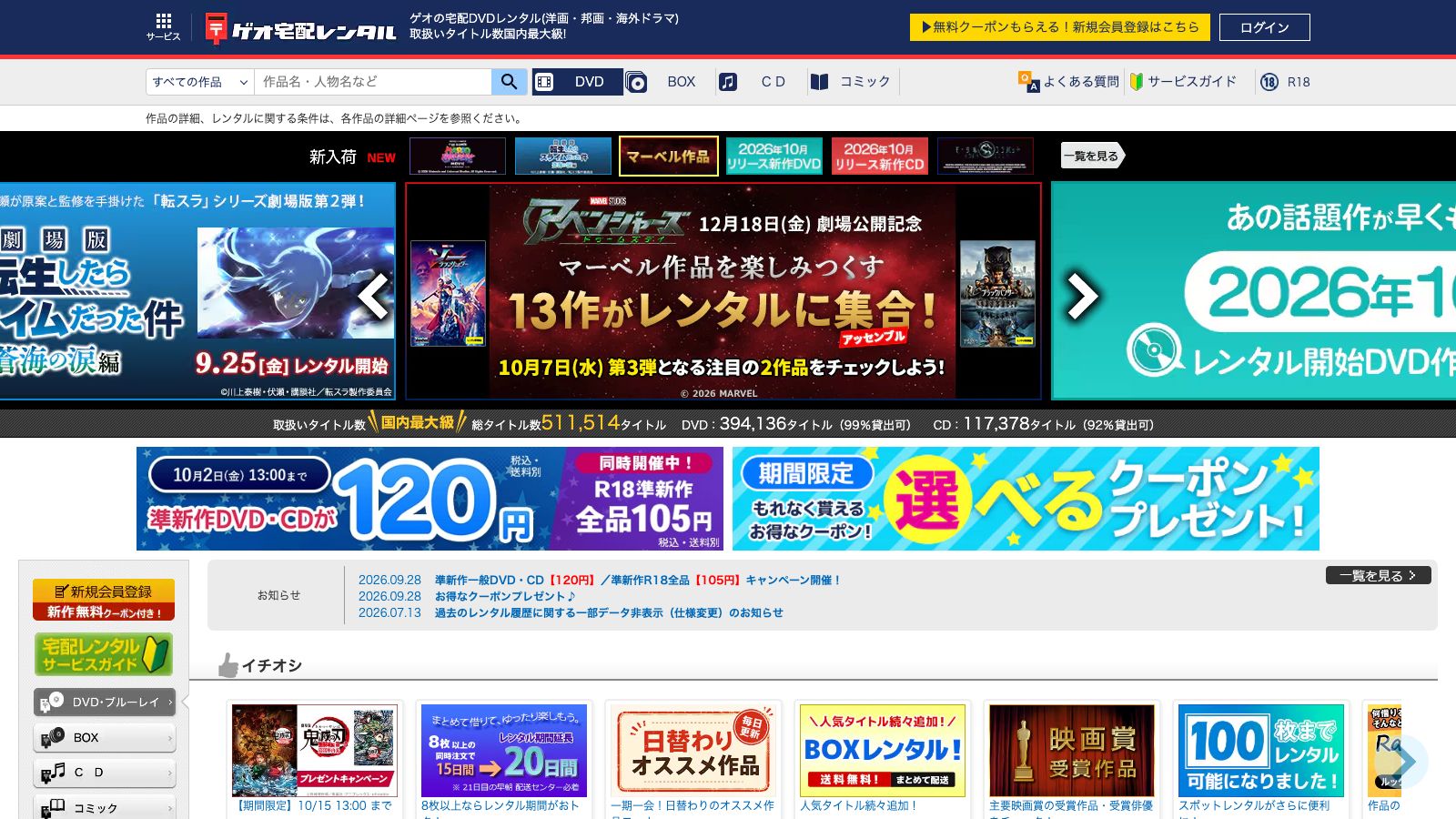
Task: Click the search magnifier button
Action: click(x=509, y=82)
